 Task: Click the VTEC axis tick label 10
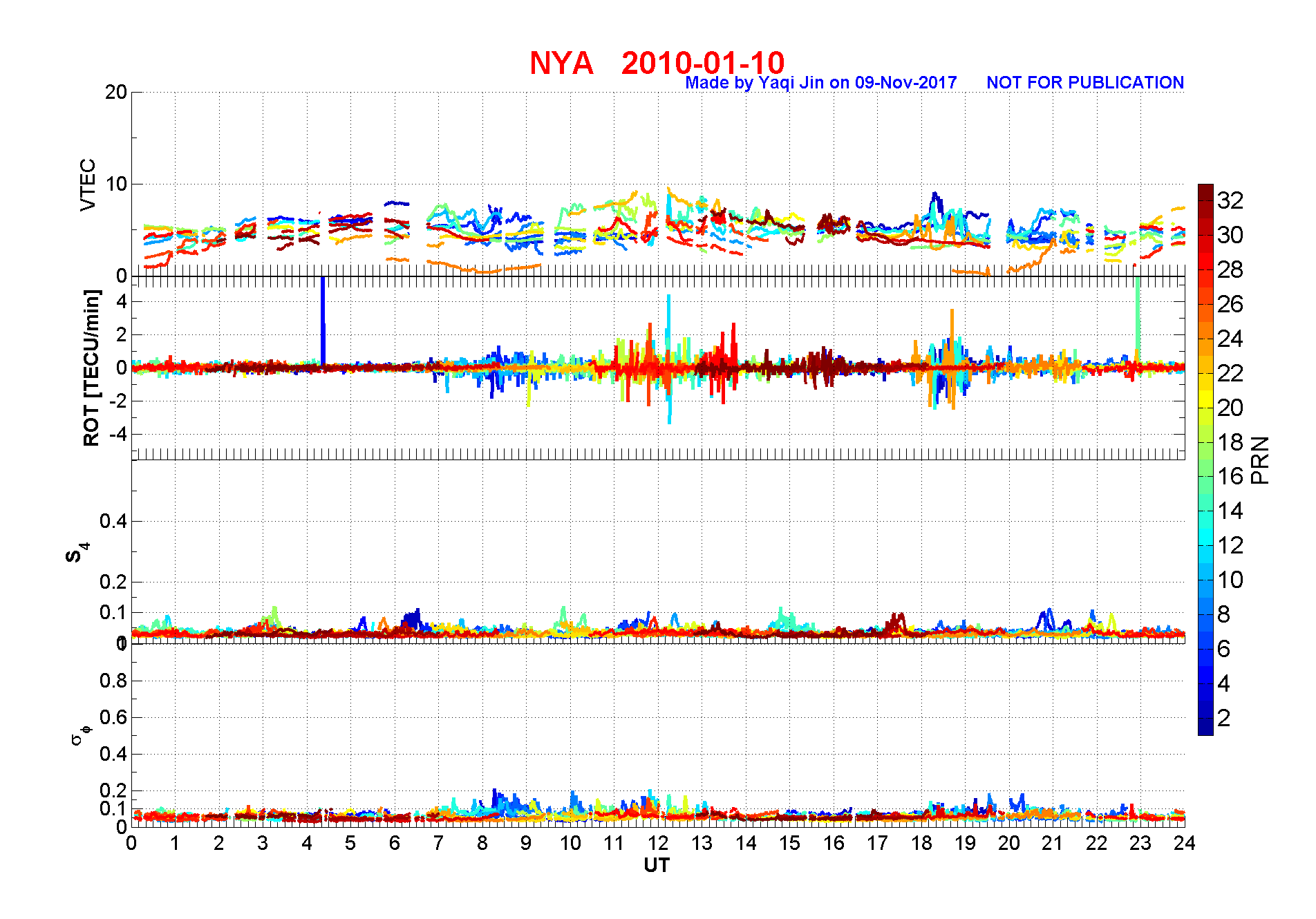pos(116,184)
